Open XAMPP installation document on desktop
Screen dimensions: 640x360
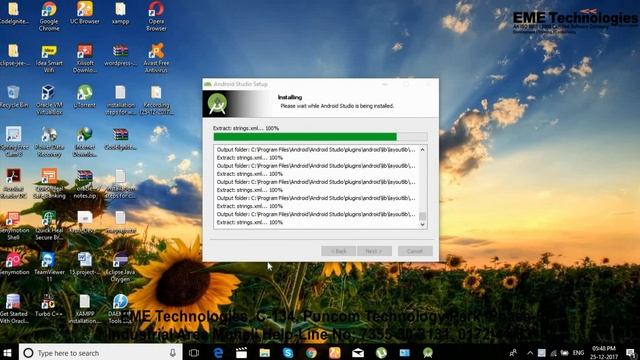click(84, 309)
